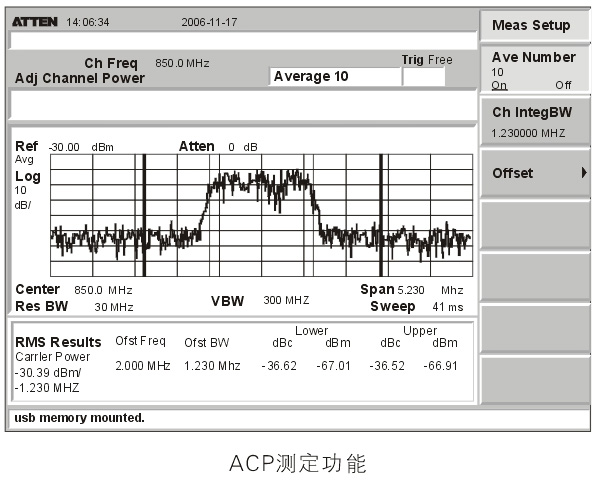Switch Ave Number to Off
Screen dimensions: 597x480
click(563, 85)
